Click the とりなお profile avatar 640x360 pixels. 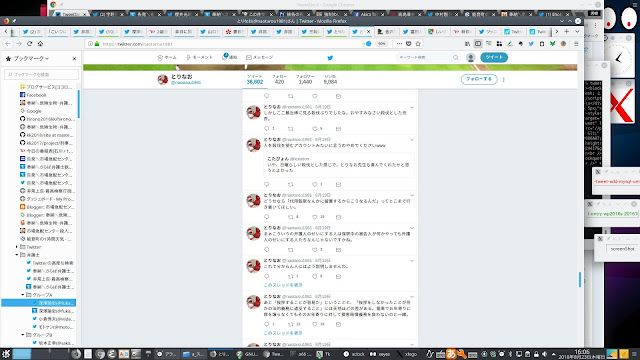click(163, 79)
